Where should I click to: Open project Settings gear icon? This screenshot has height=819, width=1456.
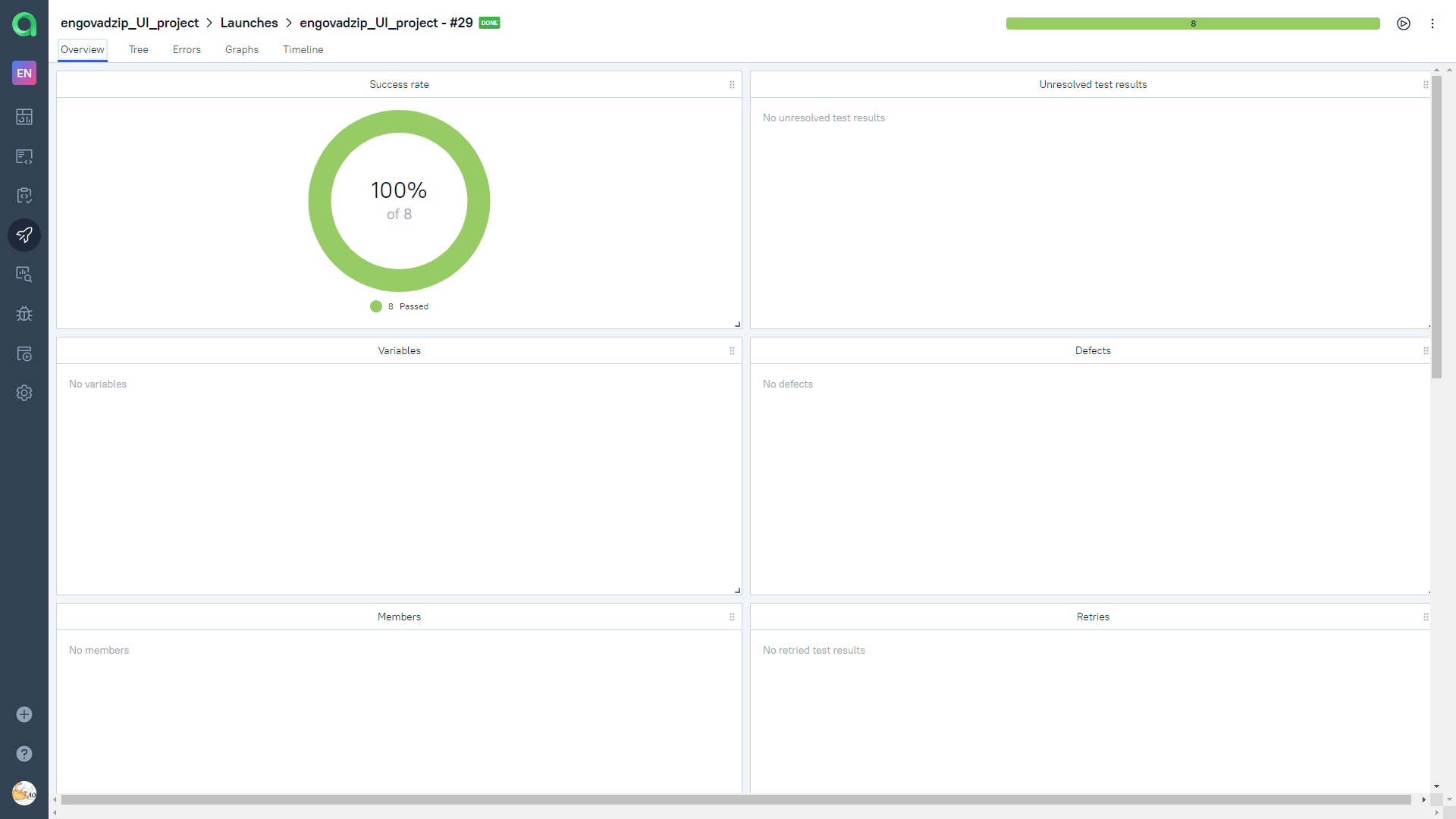tap(24, 393)
